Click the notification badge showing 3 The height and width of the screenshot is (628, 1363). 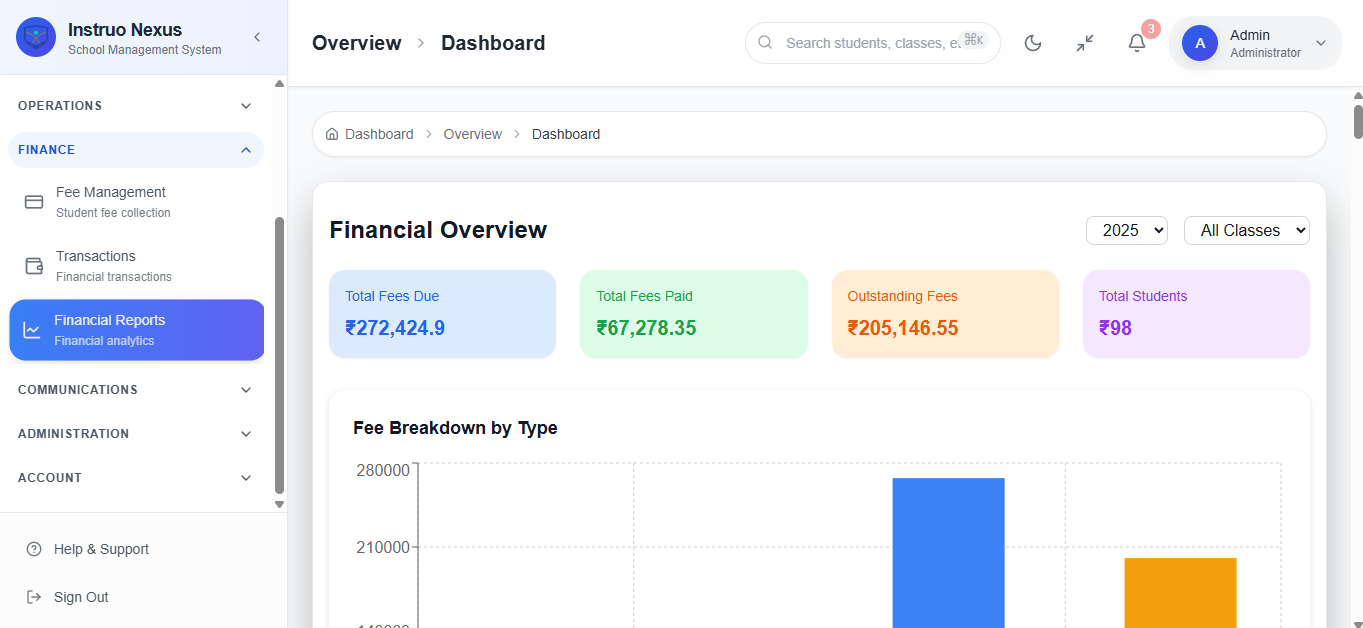[1151, 29]
